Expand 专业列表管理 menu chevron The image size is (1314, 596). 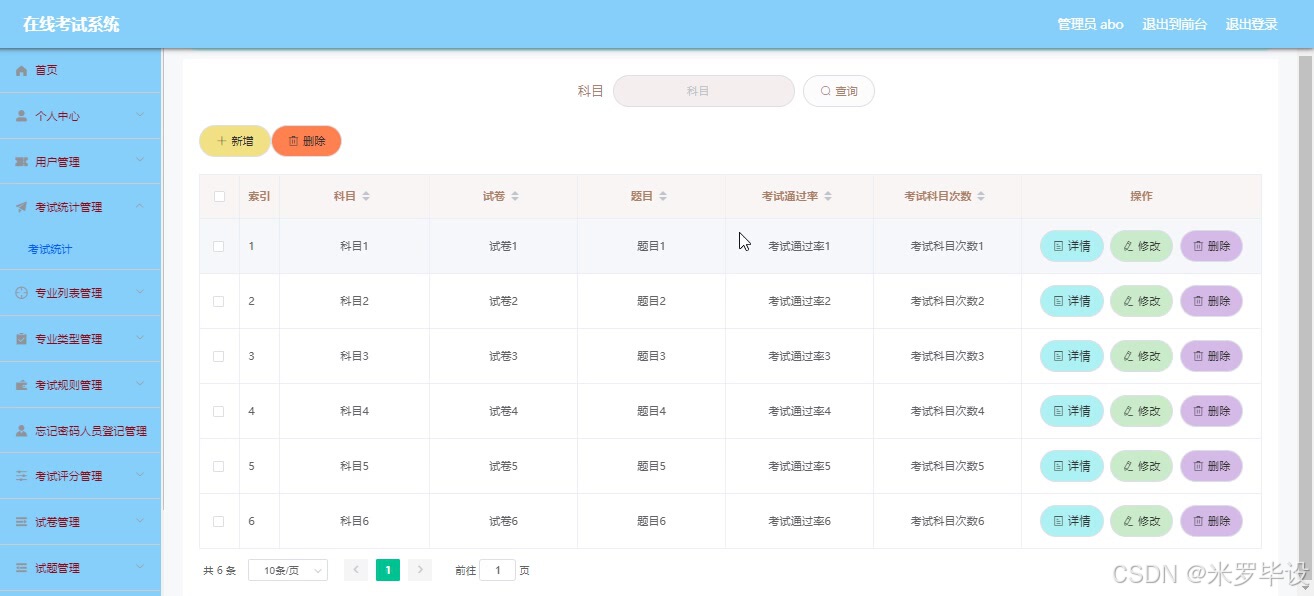click(x=140, y=293)
